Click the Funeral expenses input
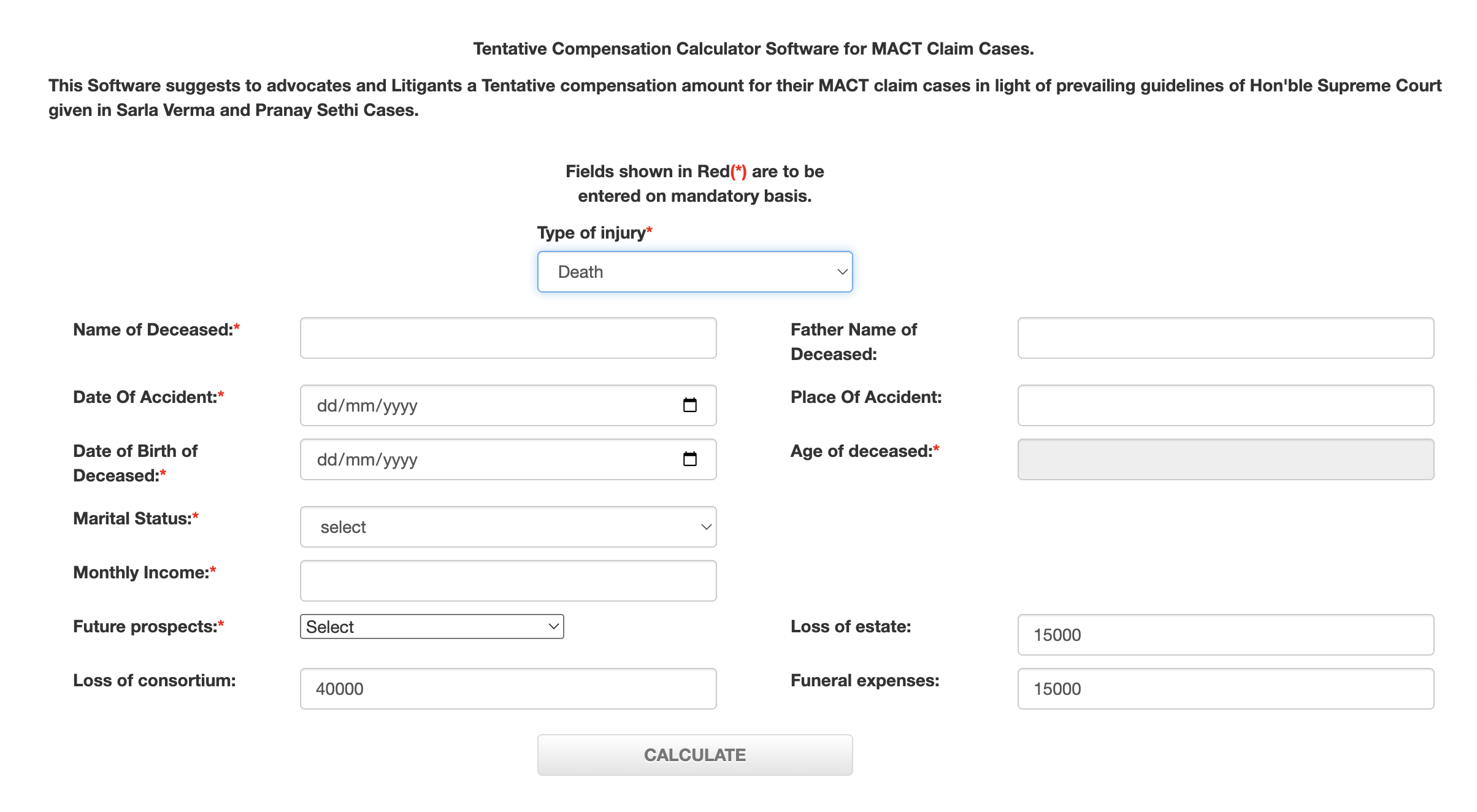The width and height of the screenshot is (1477, 812). click(1225, 689)
